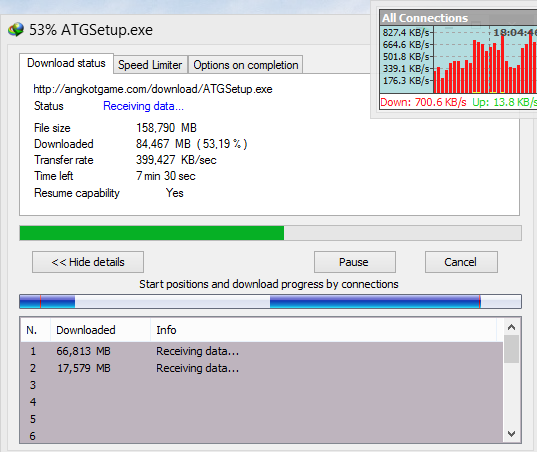Click All Connections title in network monitor
537x452 pixels.
coord(425,18)
